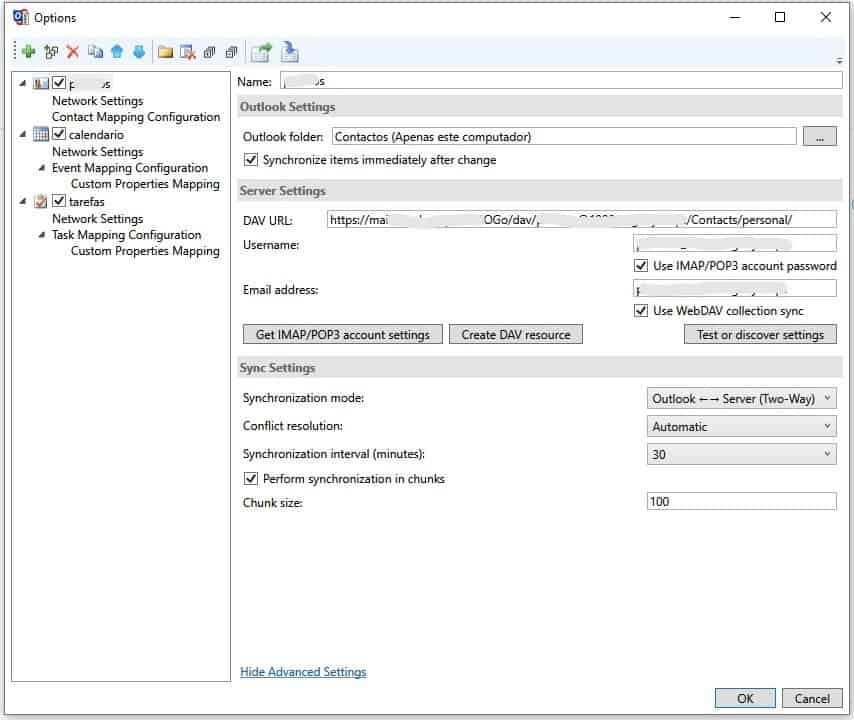
Task: Open Synchronization interval dropdown
Action: [x=741, y=454]
